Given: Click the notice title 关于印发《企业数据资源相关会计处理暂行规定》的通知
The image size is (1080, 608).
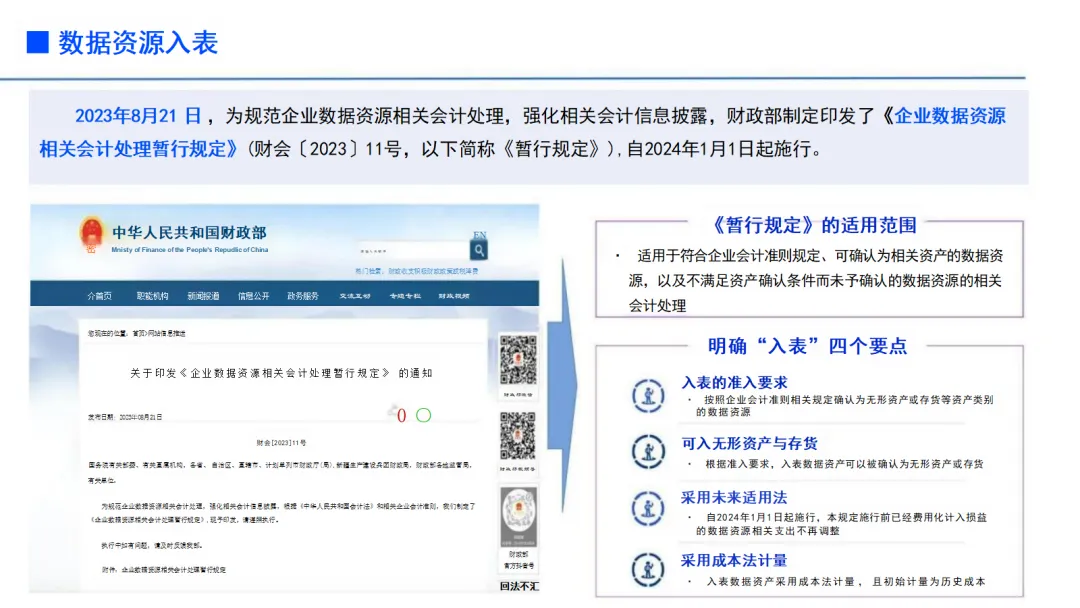Looking at the screenshot, I should click(x=281, y=373).
